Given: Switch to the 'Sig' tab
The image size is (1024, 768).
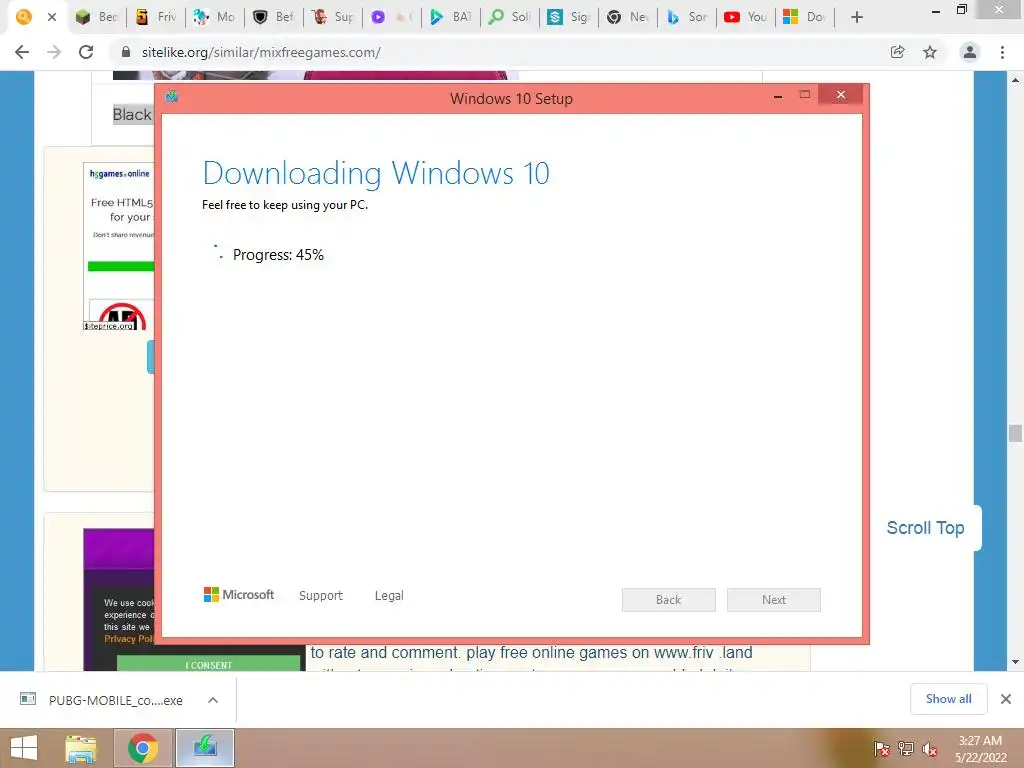Looking at the screenshot, I should point(569,17).
